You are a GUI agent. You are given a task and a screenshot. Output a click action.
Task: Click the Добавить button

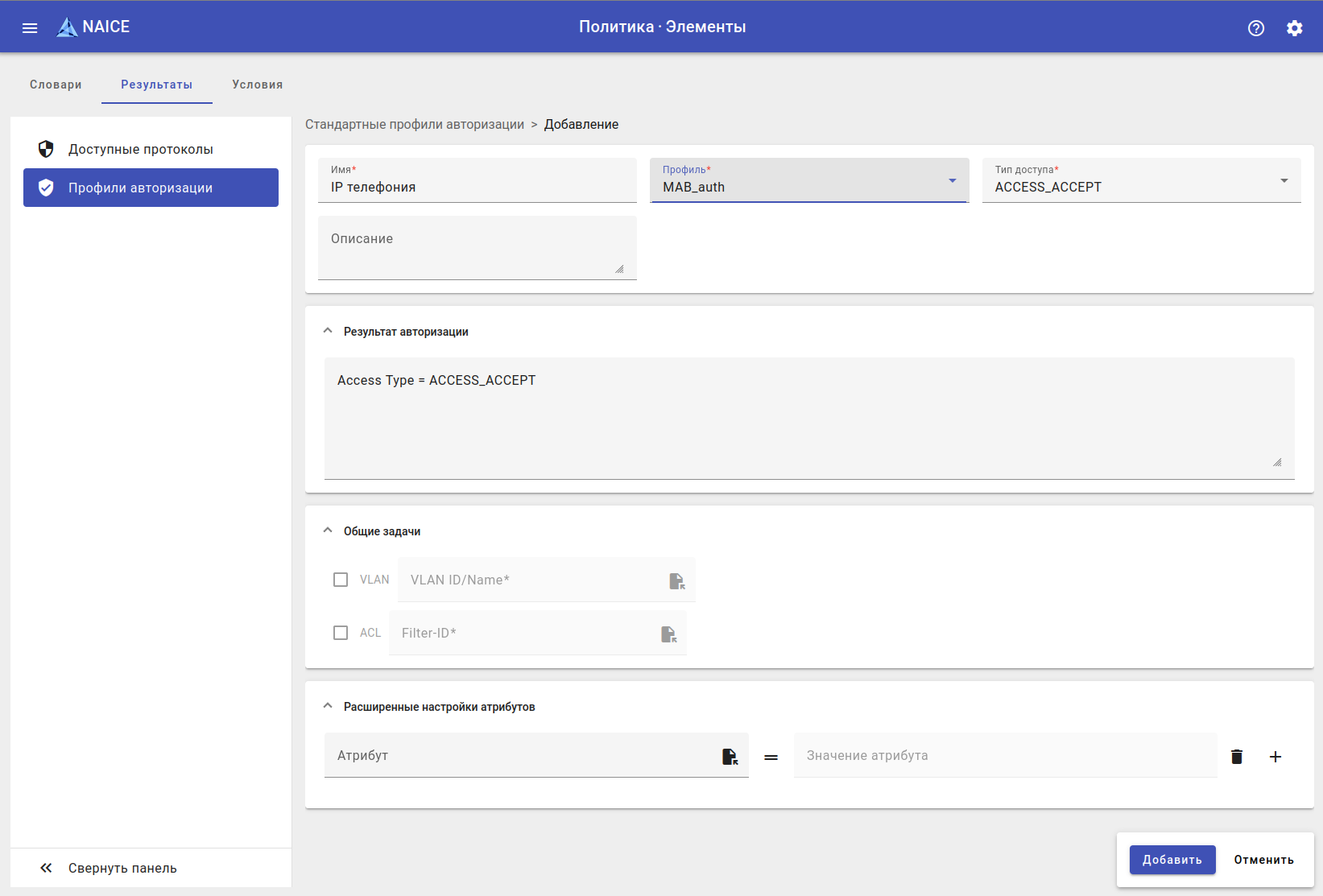click(x=1172, y=860)
